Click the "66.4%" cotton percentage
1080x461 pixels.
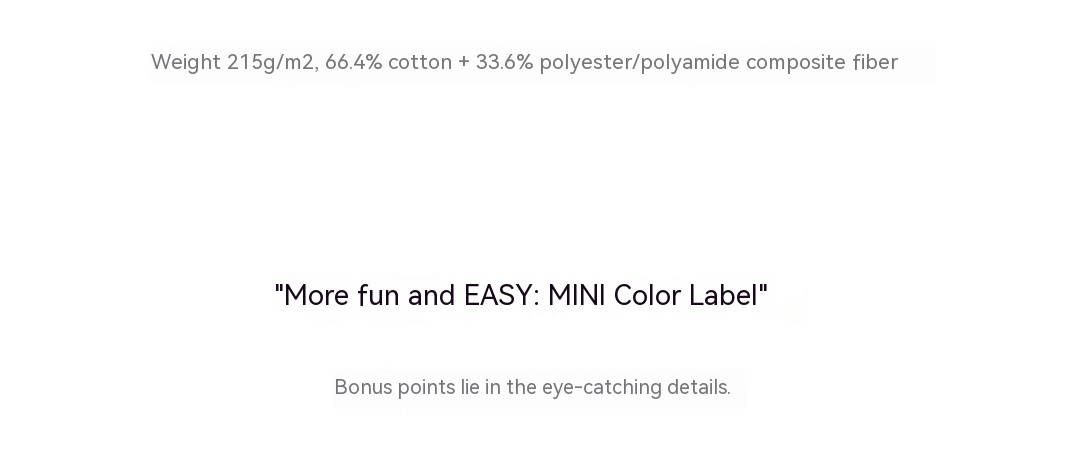353,62
